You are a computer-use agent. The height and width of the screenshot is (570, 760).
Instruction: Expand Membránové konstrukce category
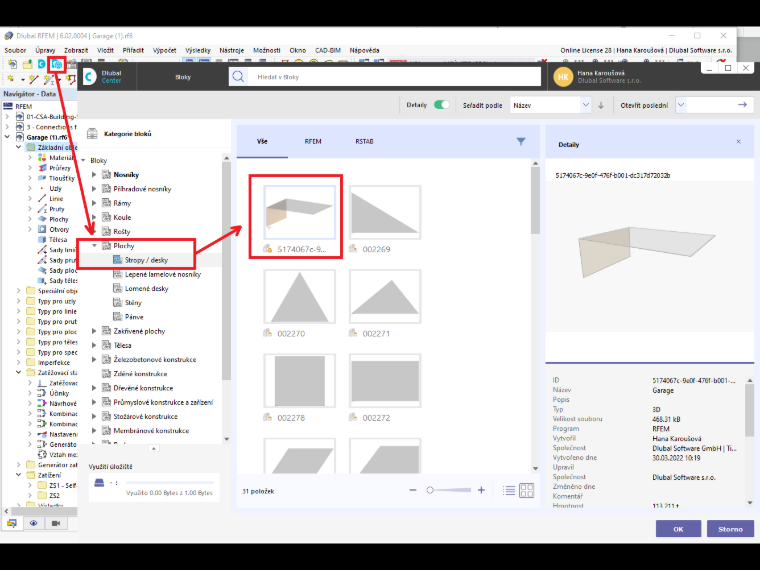pyautogui.click(x=95, y=431)
